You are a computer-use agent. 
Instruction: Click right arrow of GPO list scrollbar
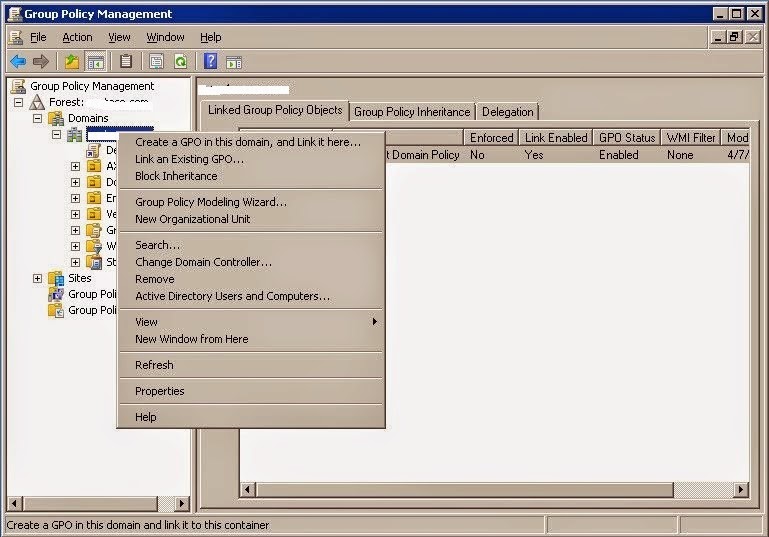coord(741,489)
